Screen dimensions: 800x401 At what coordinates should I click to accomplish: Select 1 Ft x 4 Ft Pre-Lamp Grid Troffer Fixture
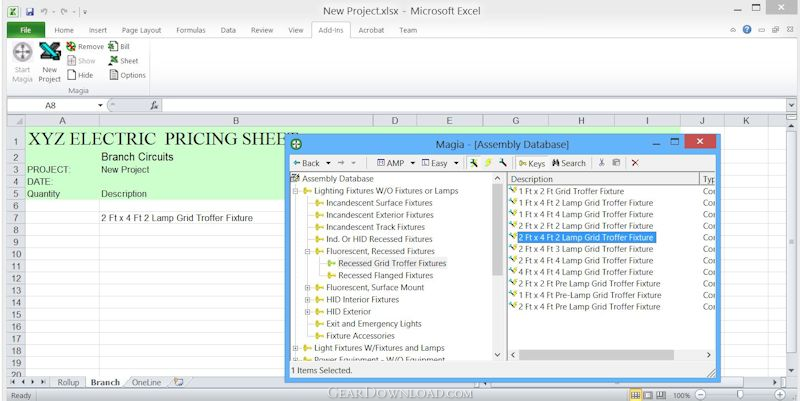pos(589,295)
